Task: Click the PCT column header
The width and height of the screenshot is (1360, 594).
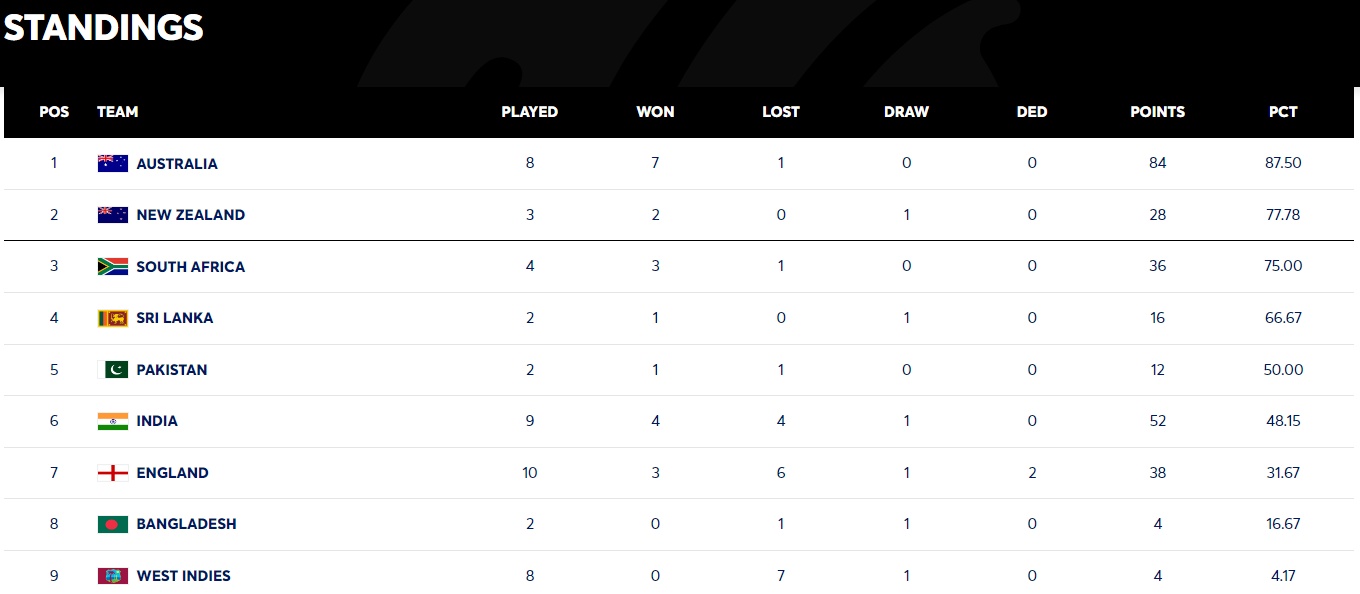Action: [x=1282, y=112]
